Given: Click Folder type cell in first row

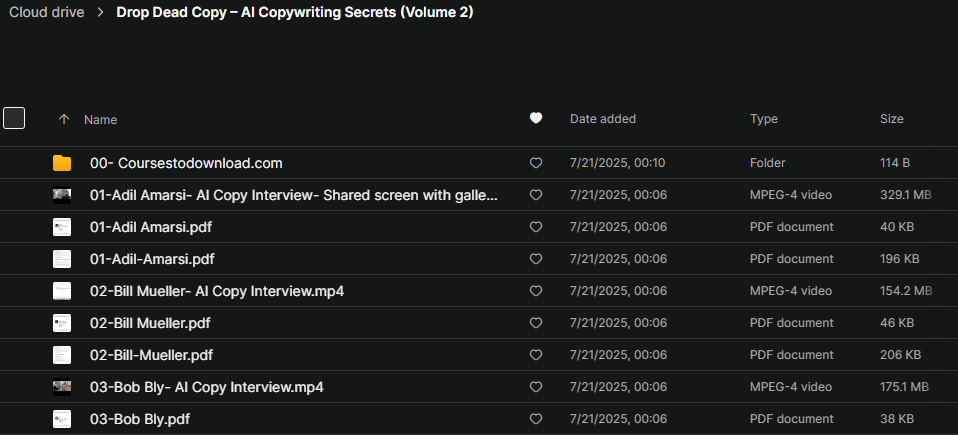Looking at the screenshot, I should click(x=767, y=163).
